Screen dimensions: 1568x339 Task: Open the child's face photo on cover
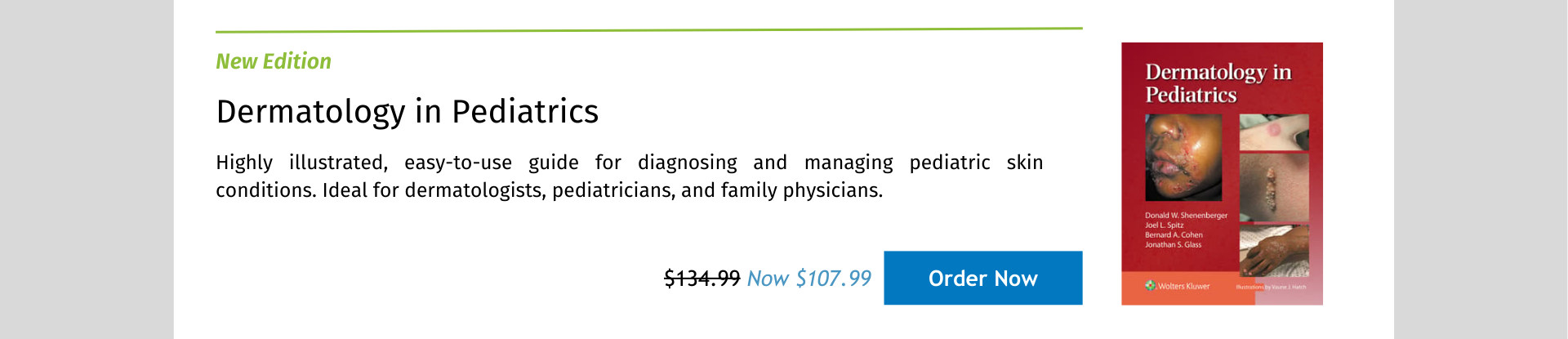(x=1183, y=157)
